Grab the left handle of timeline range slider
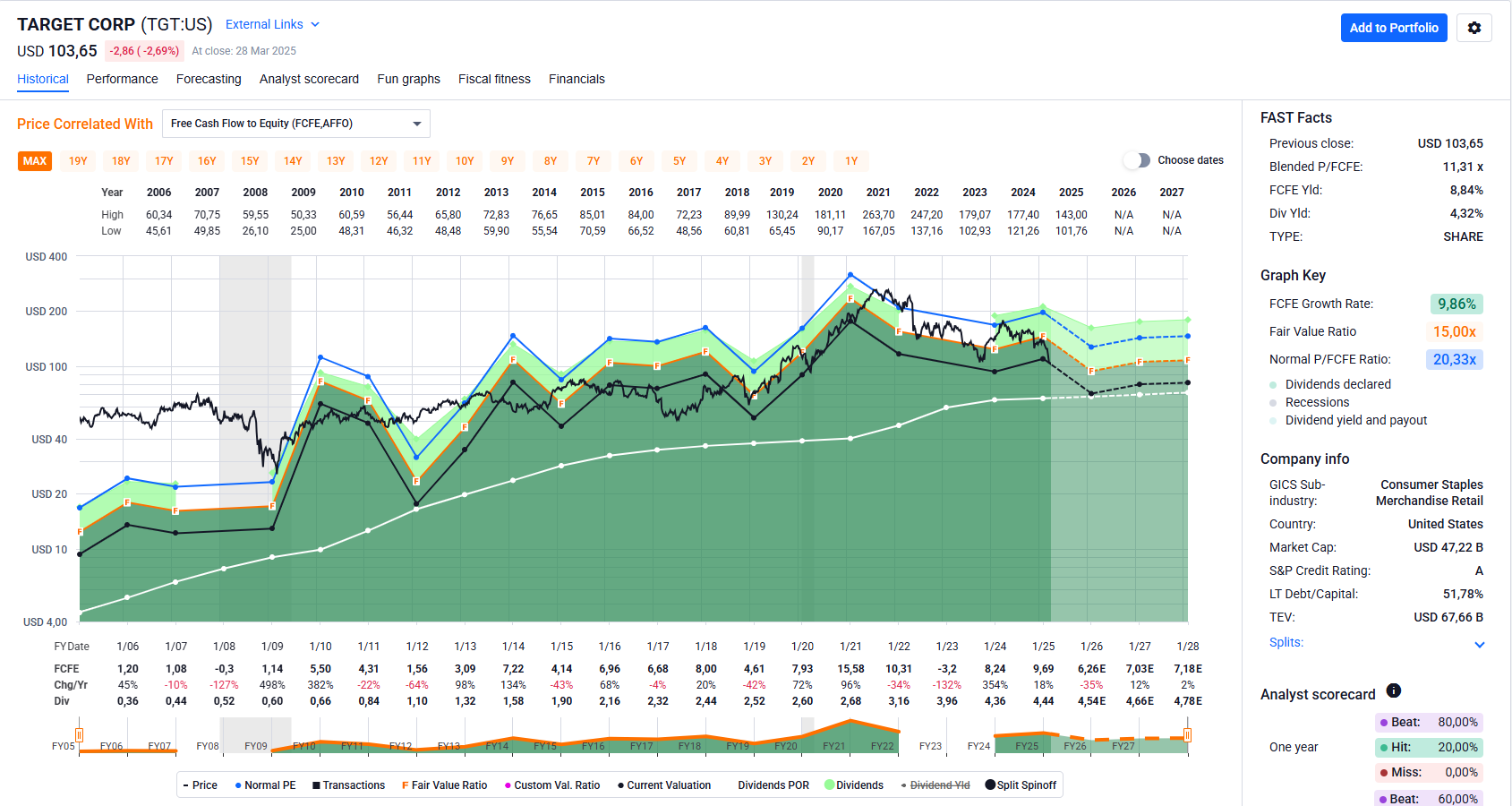 (x=79, y=735)
